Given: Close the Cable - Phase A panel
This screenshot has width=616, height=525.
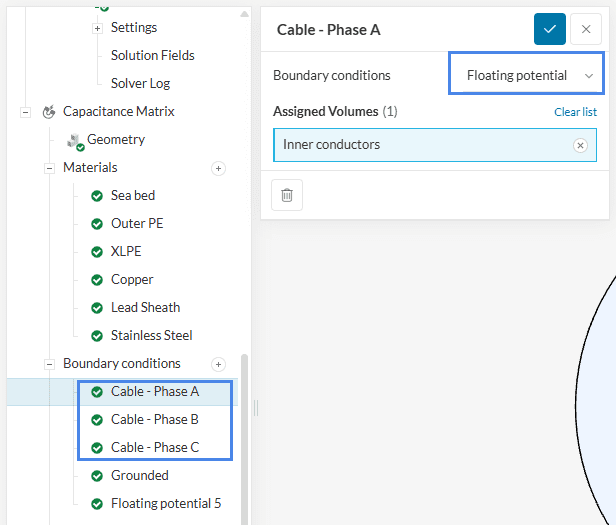Looking at the screenshot, I should [x=586, y=29].
